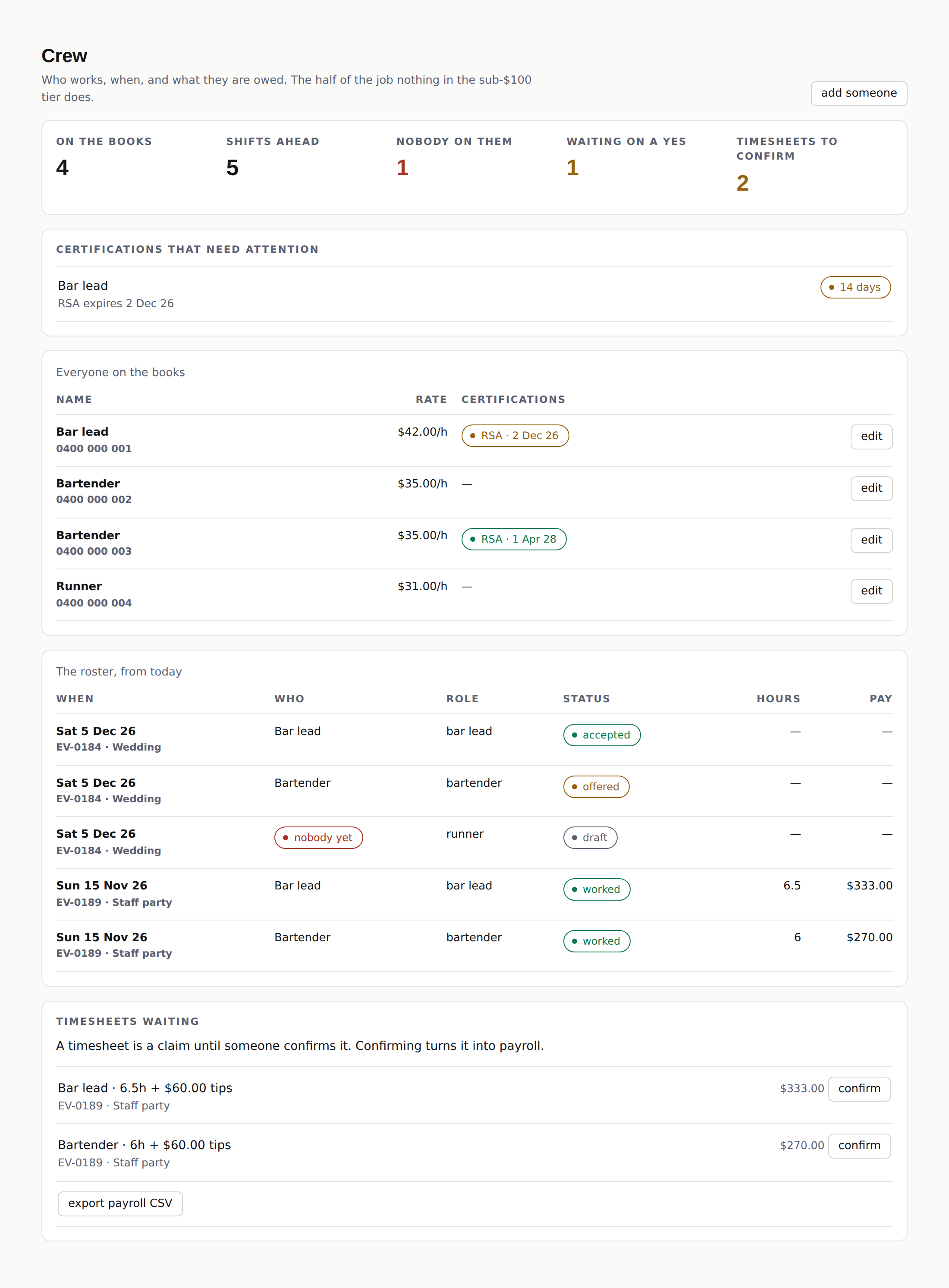Confirm the Bartender 6h timesheet
Screen dimensions: 949x1288
pyautogui.click(x=859, y=1146)
